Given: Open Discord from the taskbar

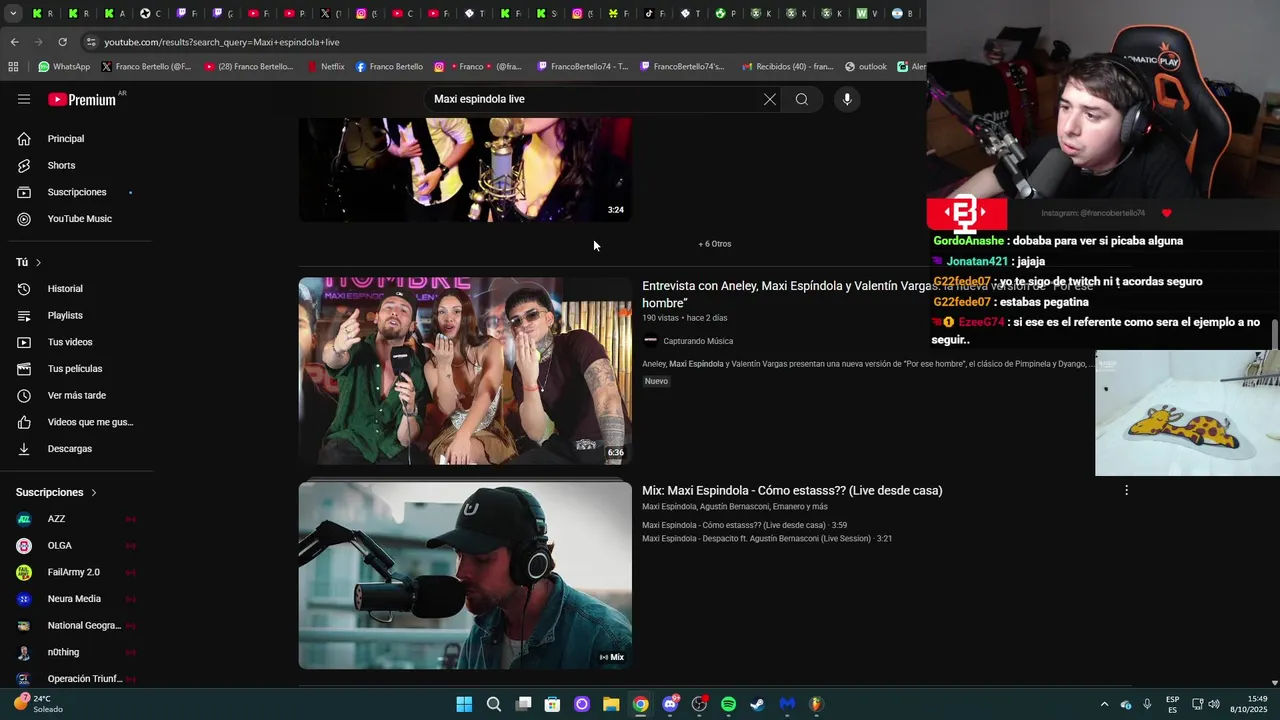Looking at the screenshot, I should point(670,704).
